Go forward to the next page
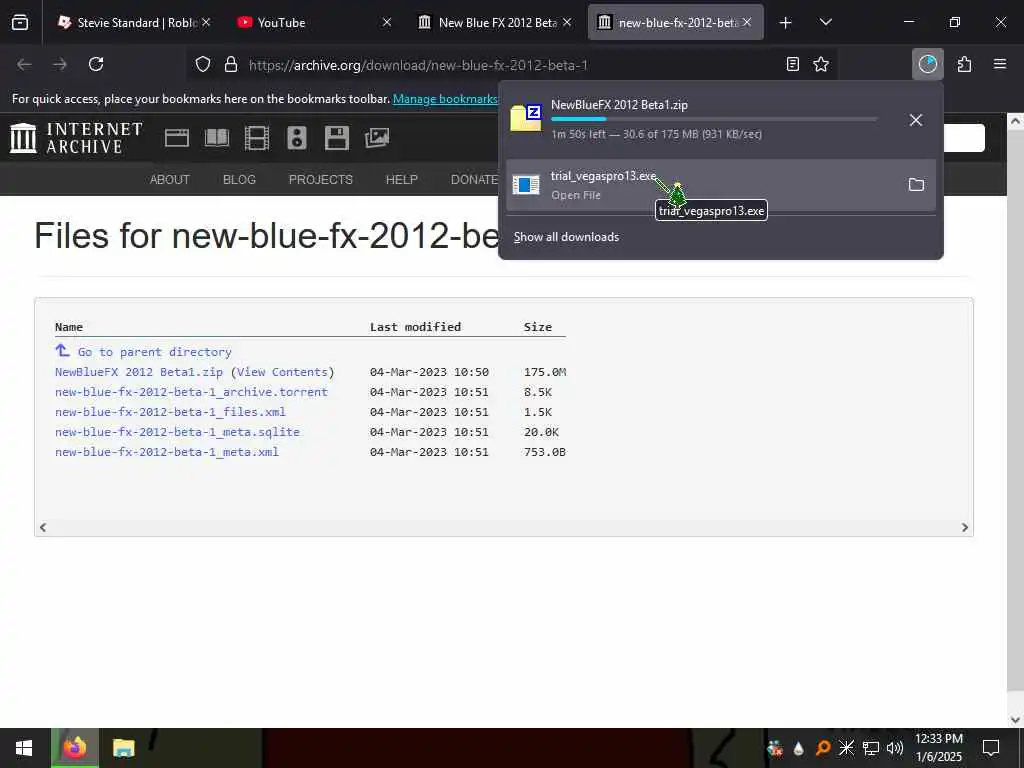This screenshot has height=768, width=1024. pos(60,64)
